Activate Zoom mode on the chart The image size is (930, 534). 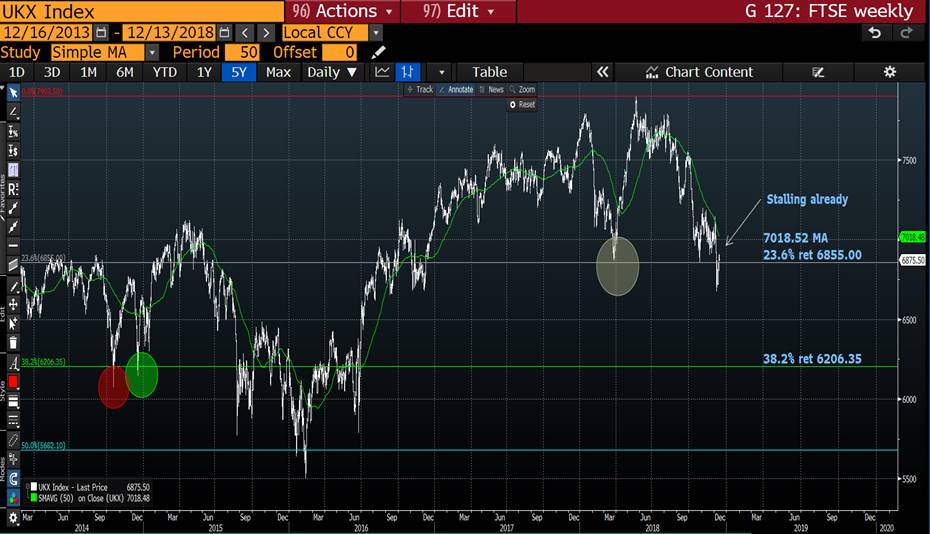point(523,90)
